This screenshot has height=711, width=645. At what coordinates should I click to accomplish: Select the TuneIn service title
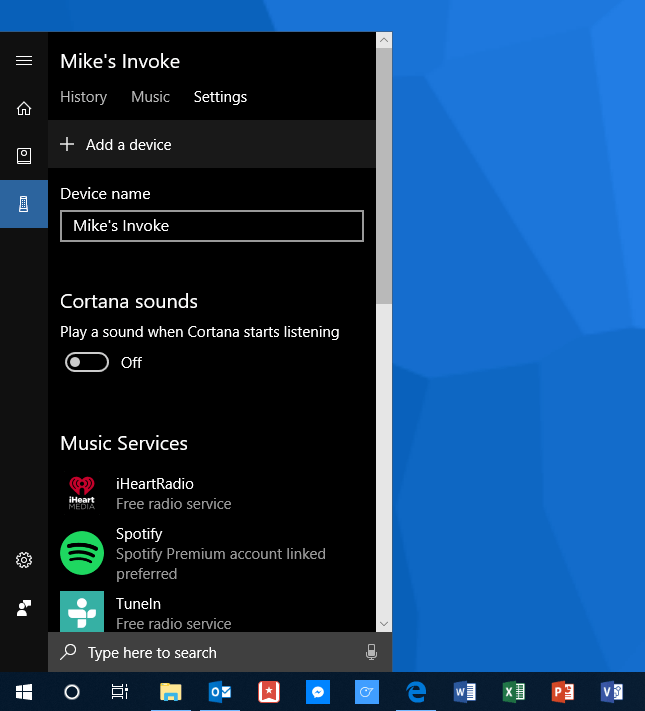(x=138, y=604)
